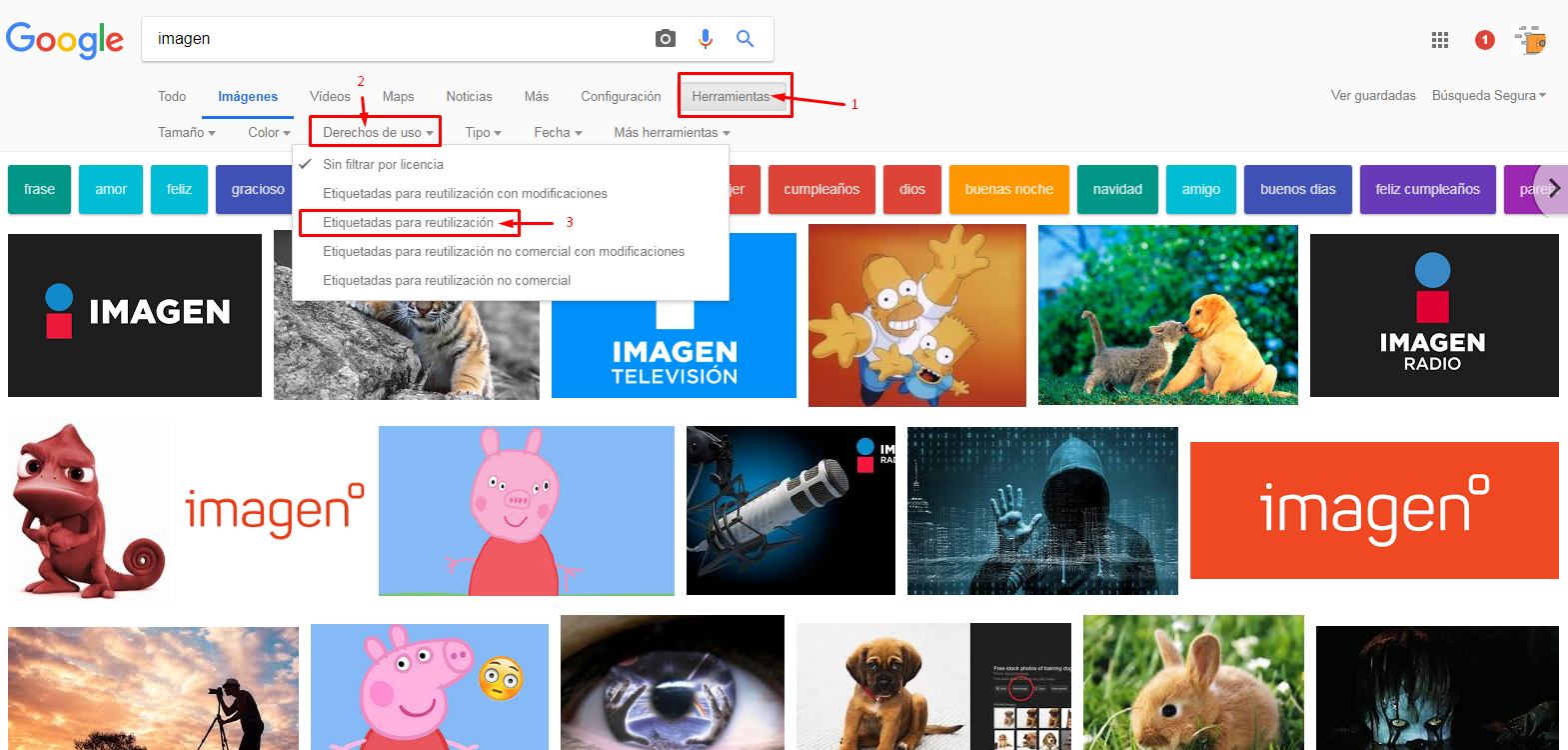Open the studio microphone image
The height and width of the screenshot is (750, 1568).
click(790, 511)
